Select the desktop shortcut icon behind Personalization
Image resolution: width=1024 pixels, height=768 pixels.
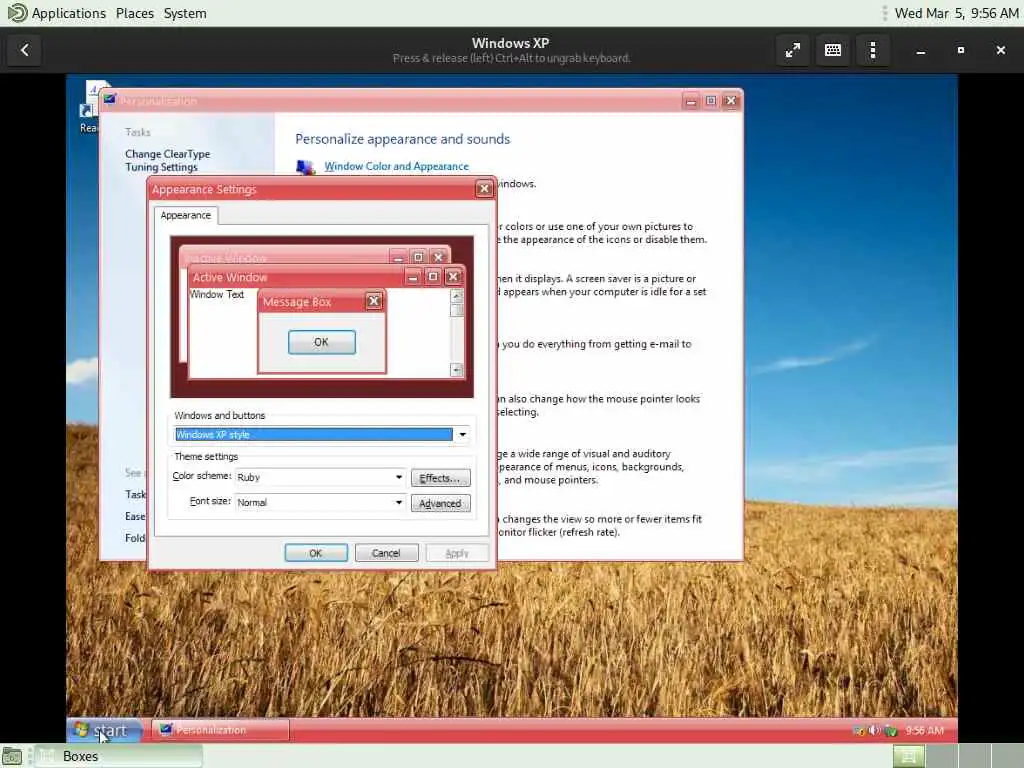pos(91,106)
